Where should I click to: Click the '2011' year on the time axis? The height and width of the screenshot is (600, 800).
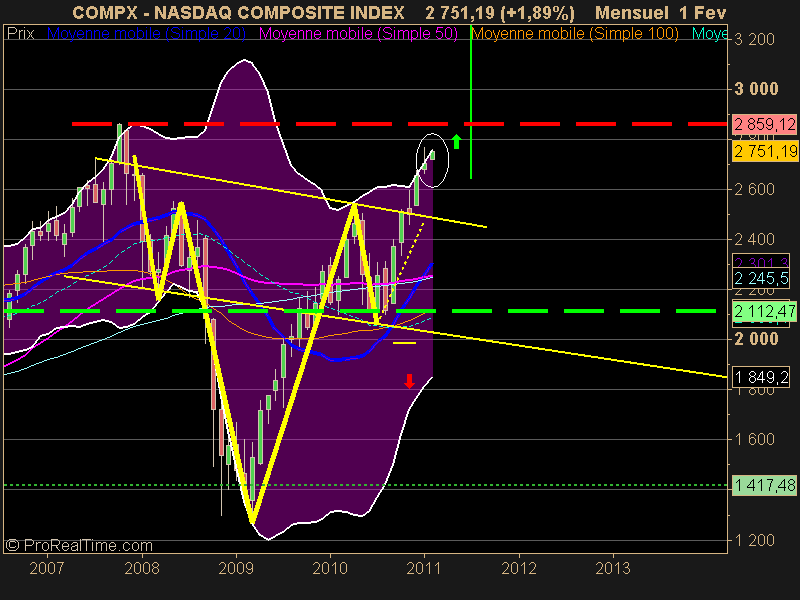pos(424,568)
